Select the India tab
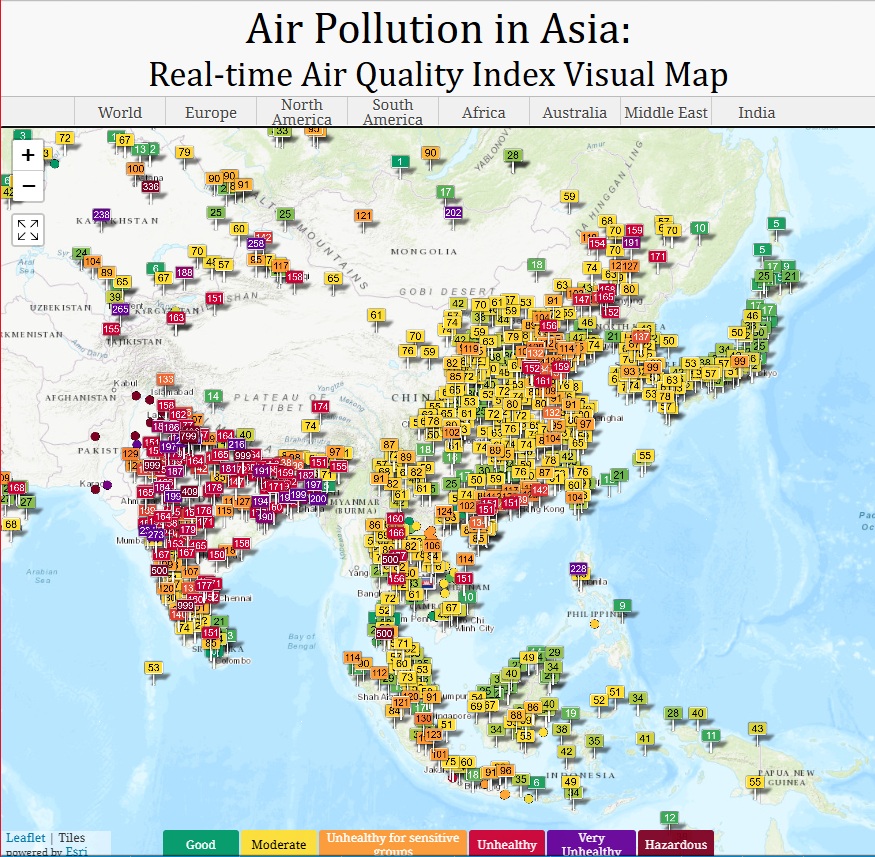This screenshot has width=875, height=857. coord(757,112)
